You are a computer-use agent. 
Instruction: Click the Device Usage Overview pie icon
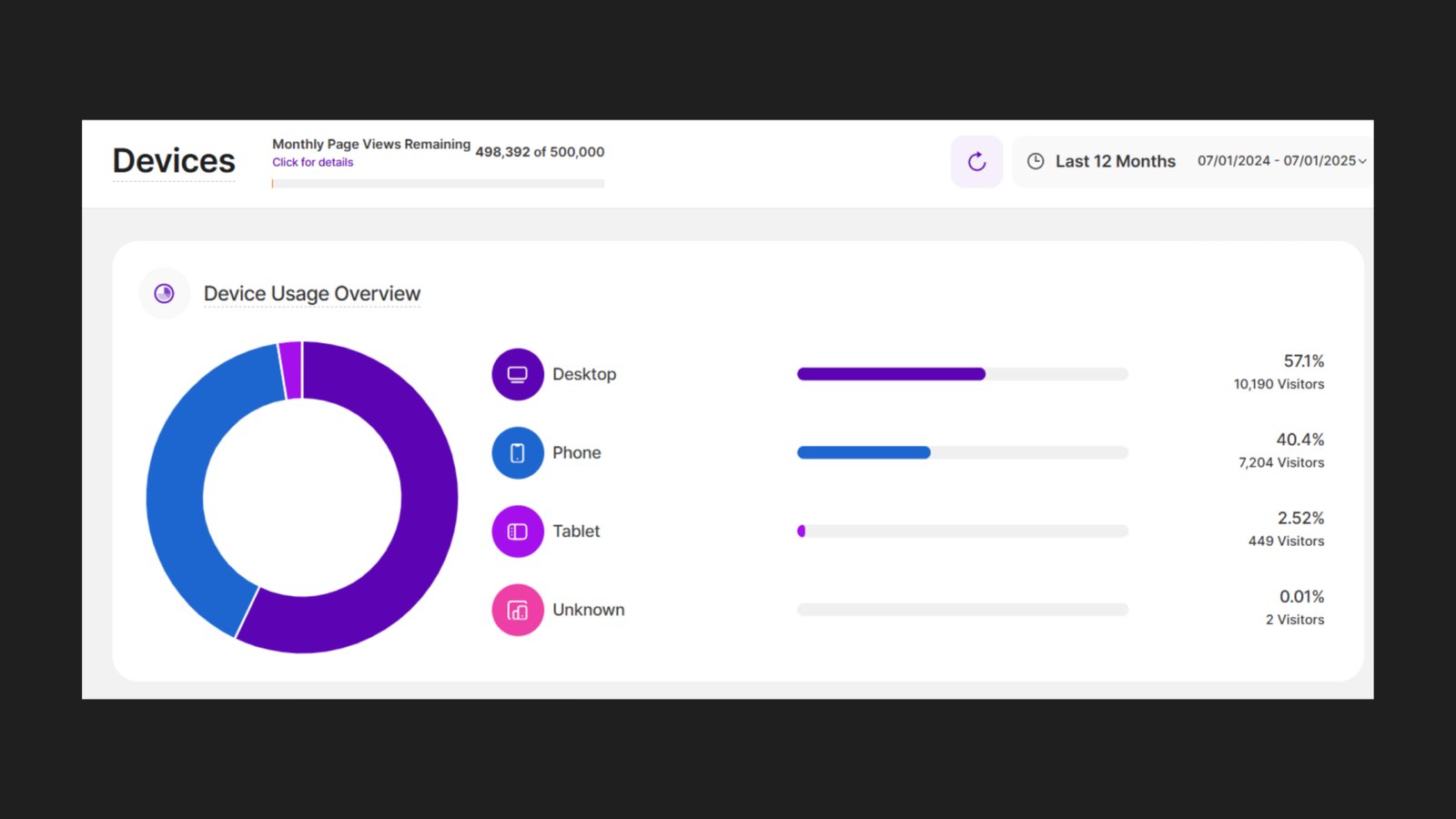click(164, 293)
